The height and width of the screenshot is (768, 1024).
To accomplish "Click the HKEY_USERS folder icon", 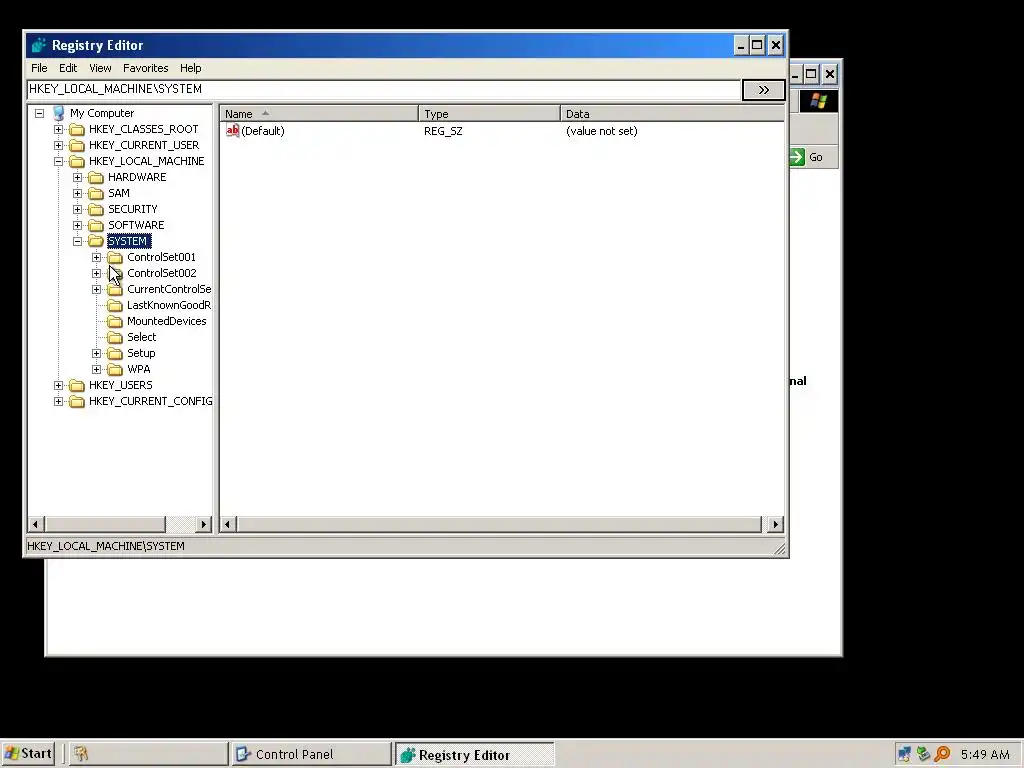I will (x=77, y=385).
